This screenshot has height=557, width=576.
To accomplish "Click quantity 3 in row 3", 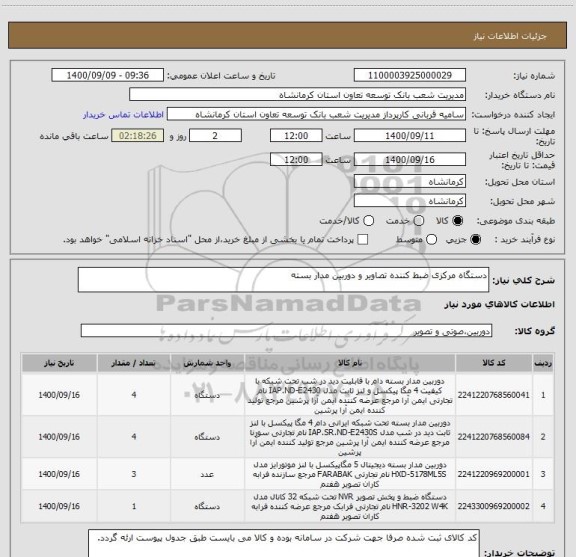I will tap(134, 474).
